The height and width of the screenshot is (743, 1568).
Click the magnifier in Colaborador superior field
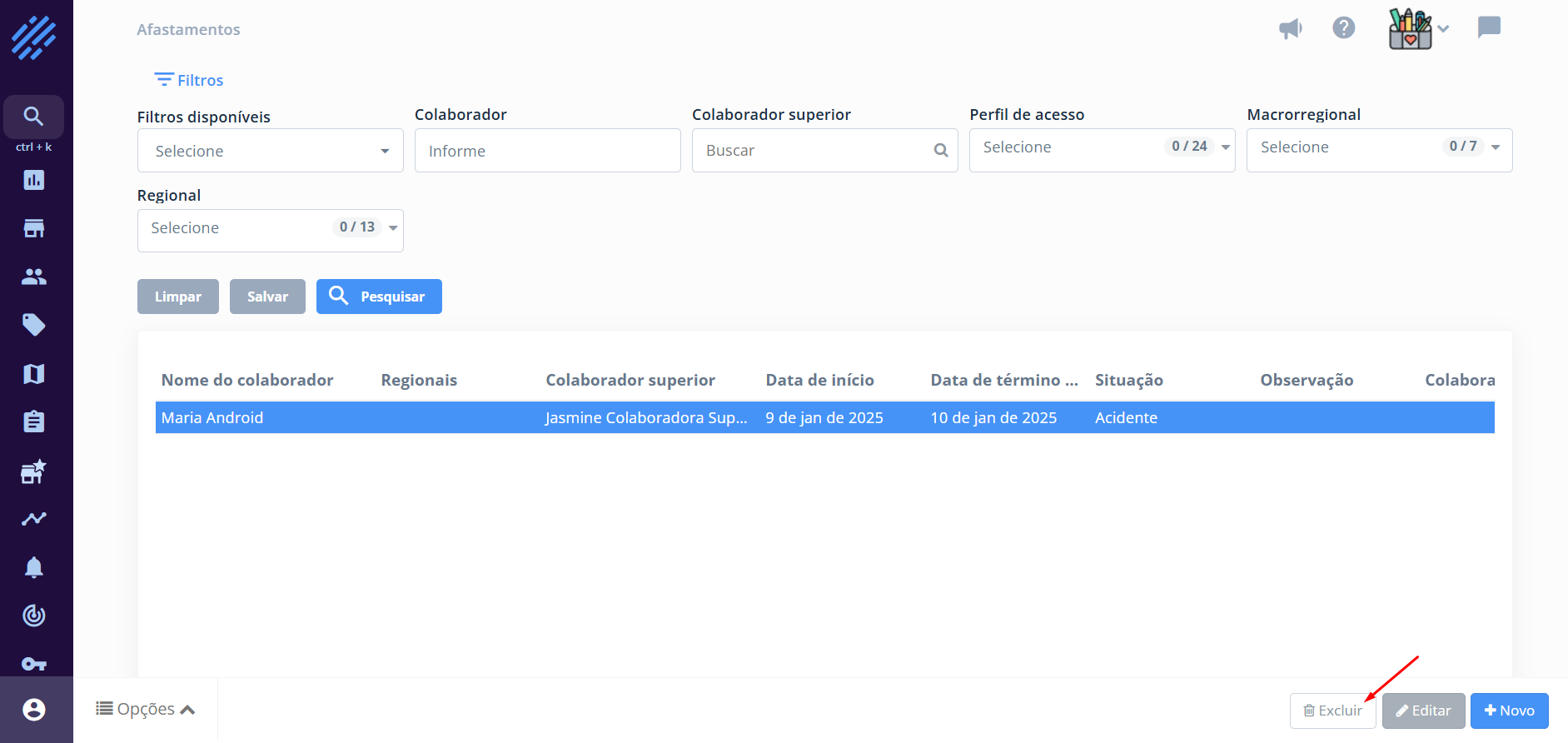tap(941, 151)
